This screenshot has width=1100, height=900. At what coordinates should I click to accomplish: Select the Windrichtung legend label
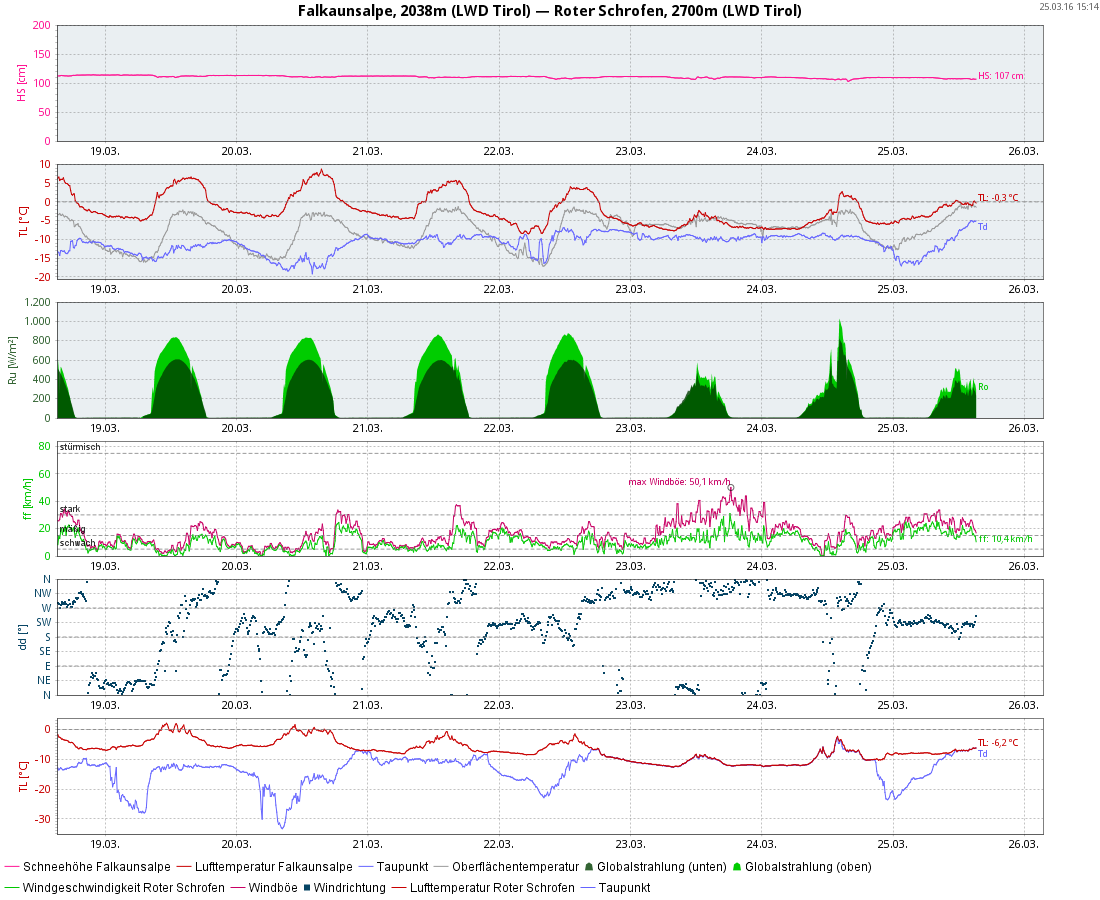[349, 888]
